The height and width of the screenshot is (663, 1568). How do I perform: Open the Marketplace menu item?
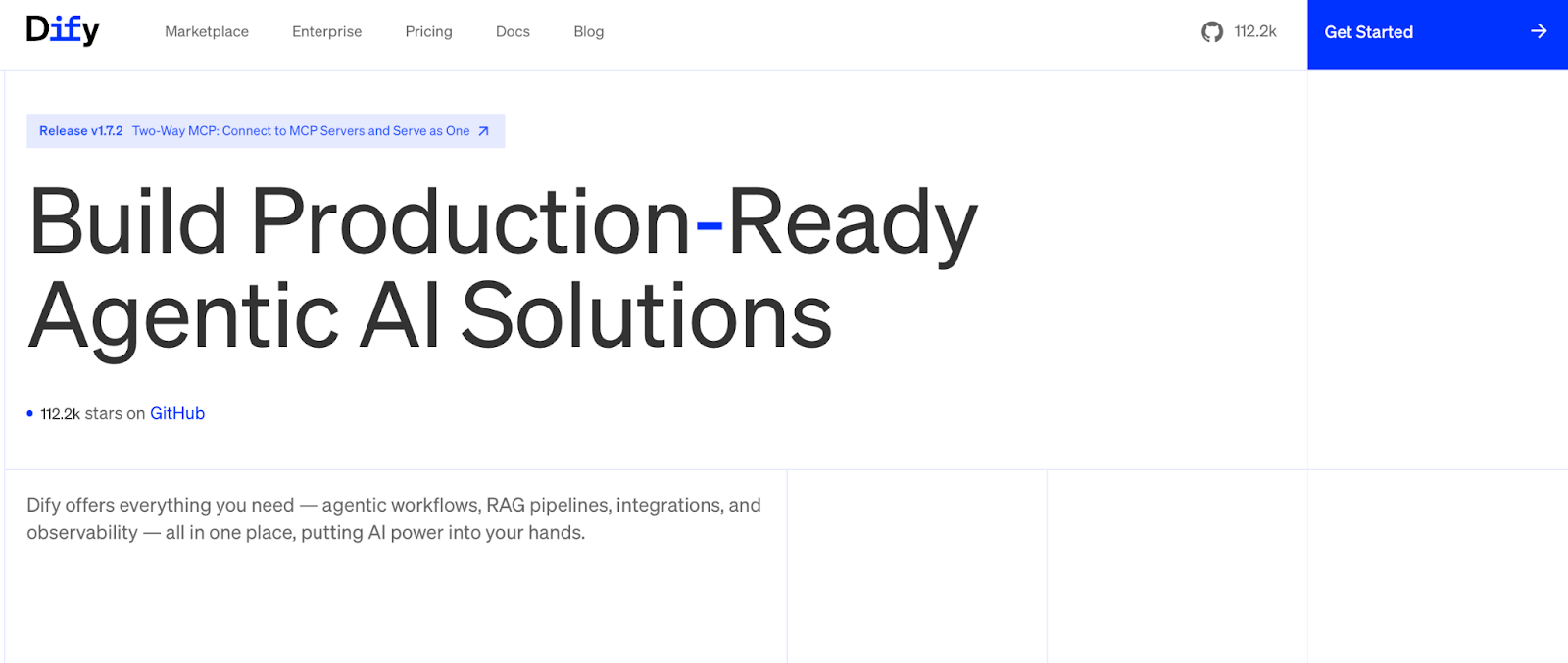207,32
